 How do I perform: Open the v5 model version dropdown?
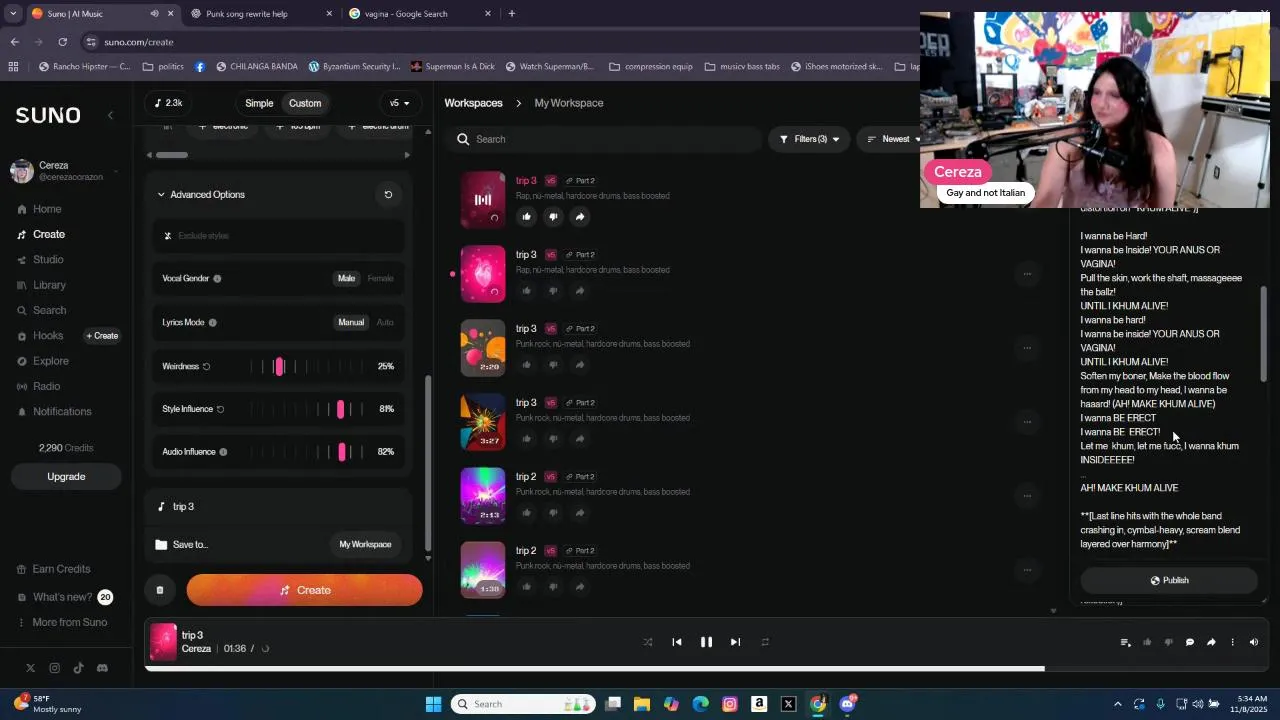399,103
